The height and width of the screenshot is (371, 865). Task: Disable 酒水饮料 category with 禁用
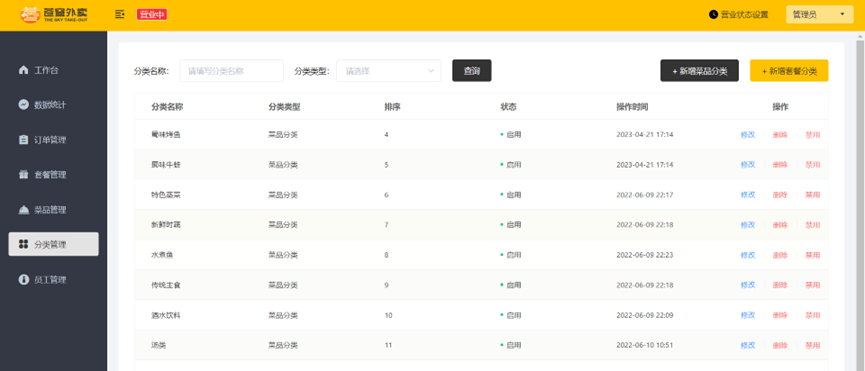813,315
